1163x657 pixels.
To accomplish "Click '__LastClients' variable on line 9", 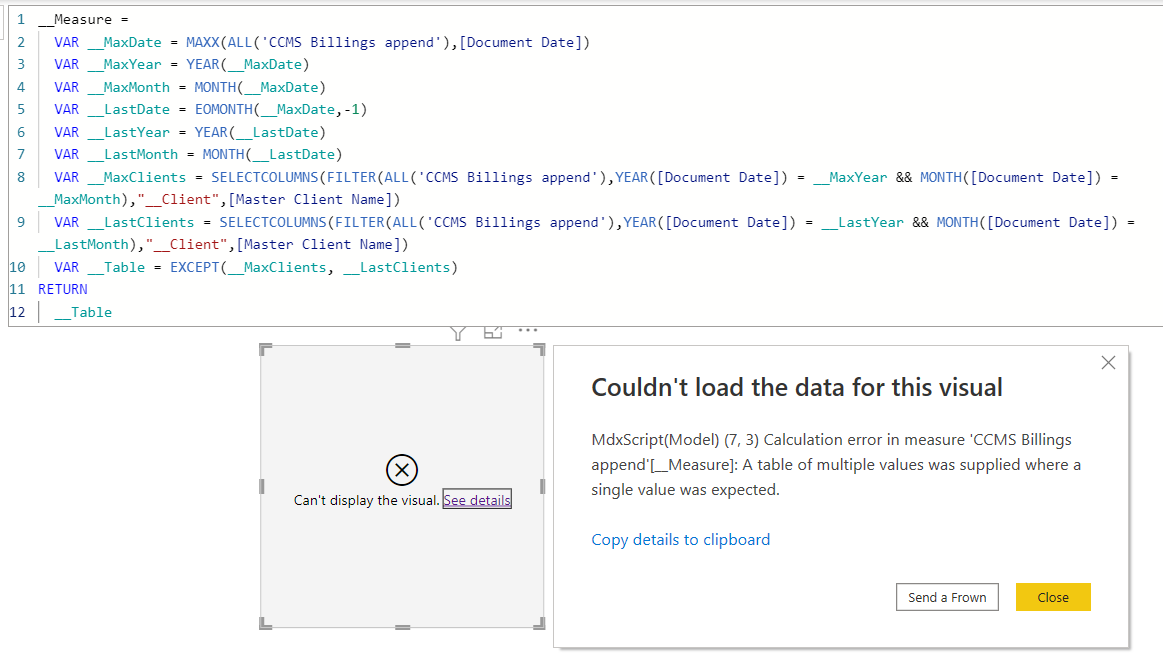I will pos(141,222).
